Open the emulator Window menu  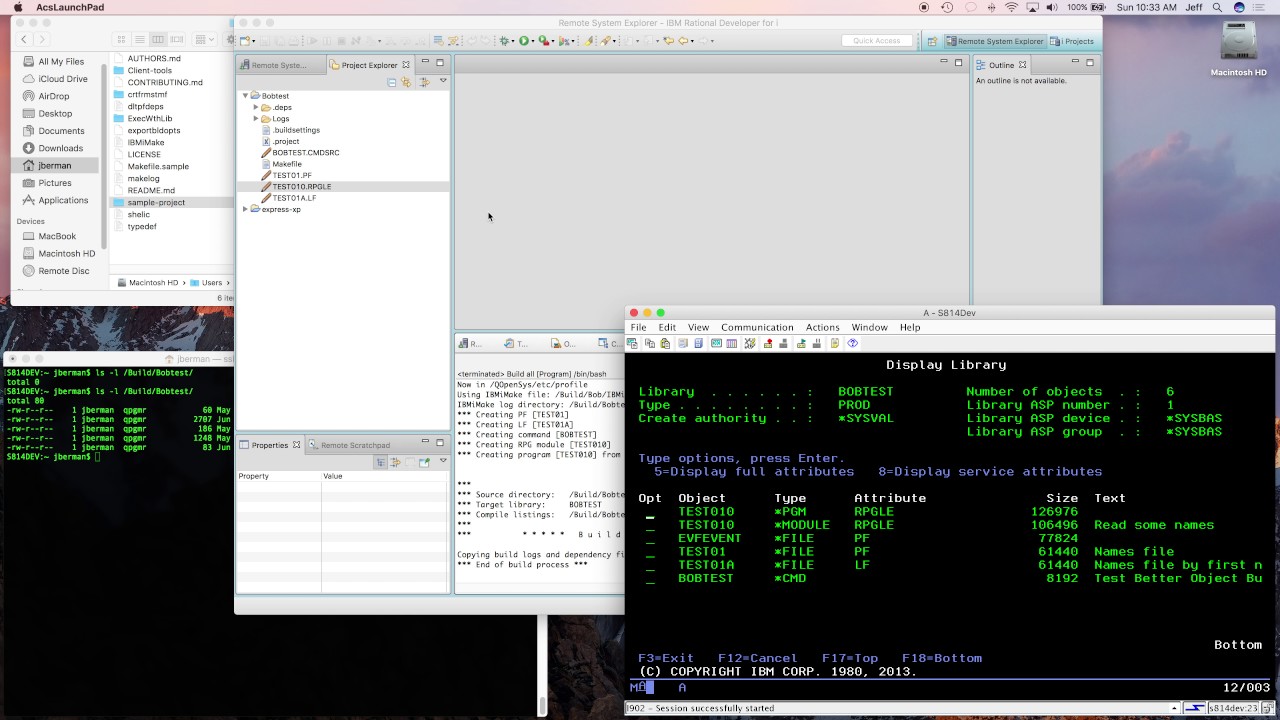coord(869,327)
